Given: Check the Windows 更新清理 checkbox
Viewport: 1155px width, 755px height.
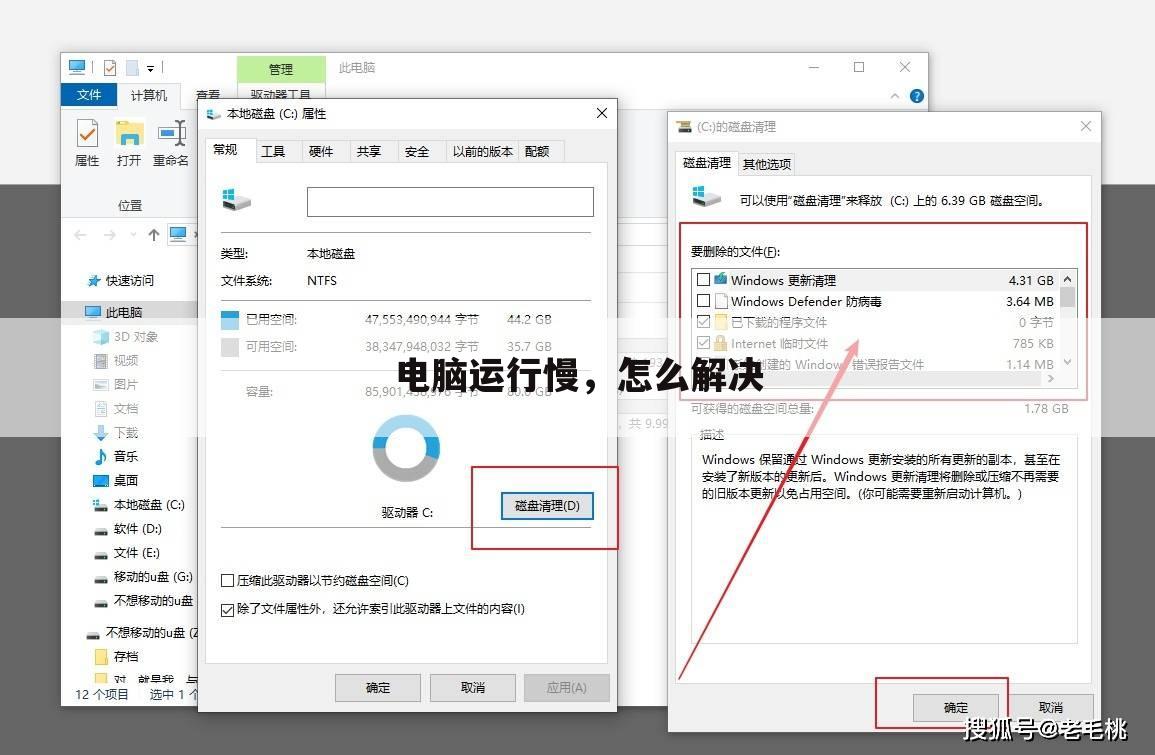Looking at the screenshot, I should 703,280.
